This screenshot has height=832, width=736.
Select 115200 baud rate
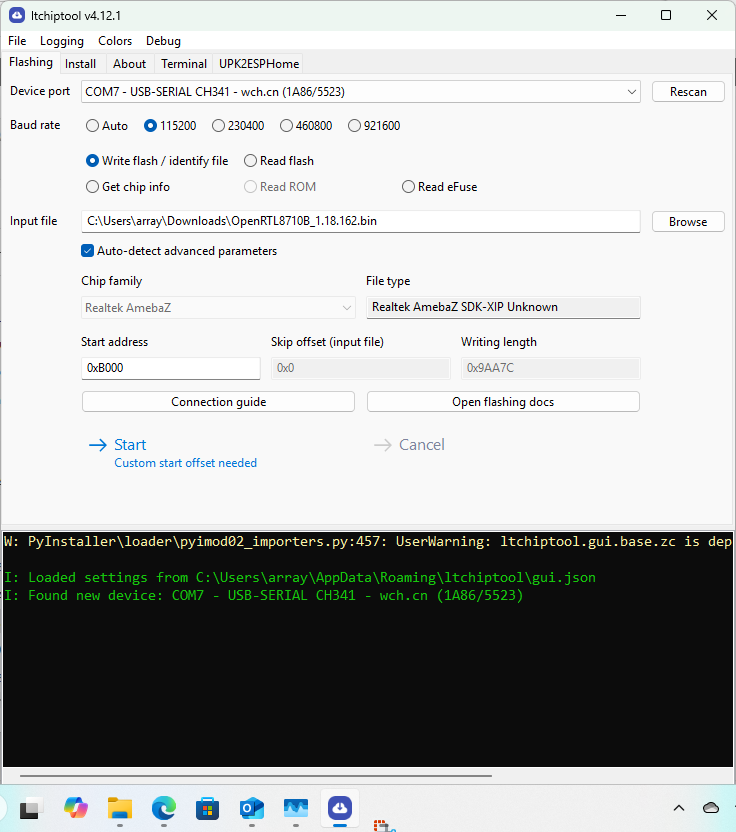[170, 126]
